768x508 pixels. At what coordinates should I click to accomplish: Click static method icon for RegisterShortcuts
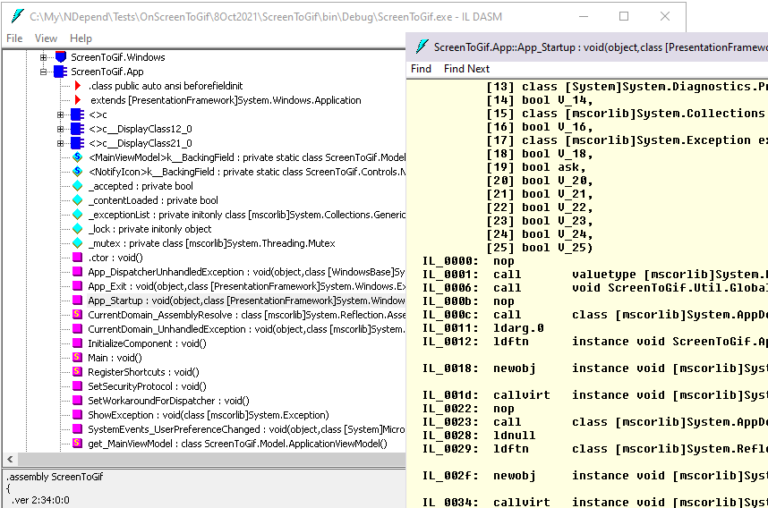[77, 372]
